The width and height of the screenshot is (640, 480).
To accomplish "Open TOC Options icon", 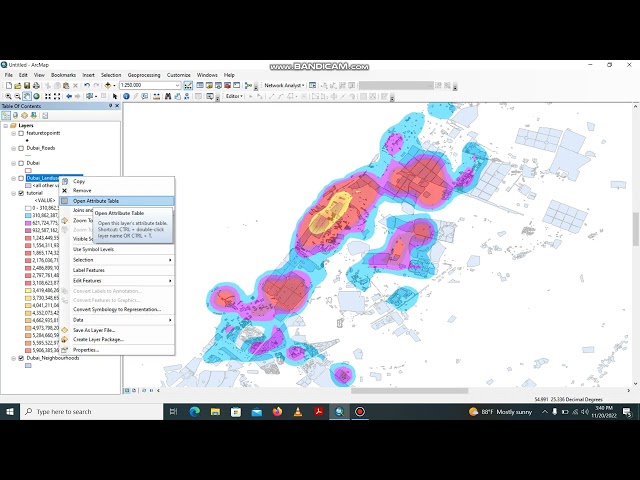I will 45,116.
